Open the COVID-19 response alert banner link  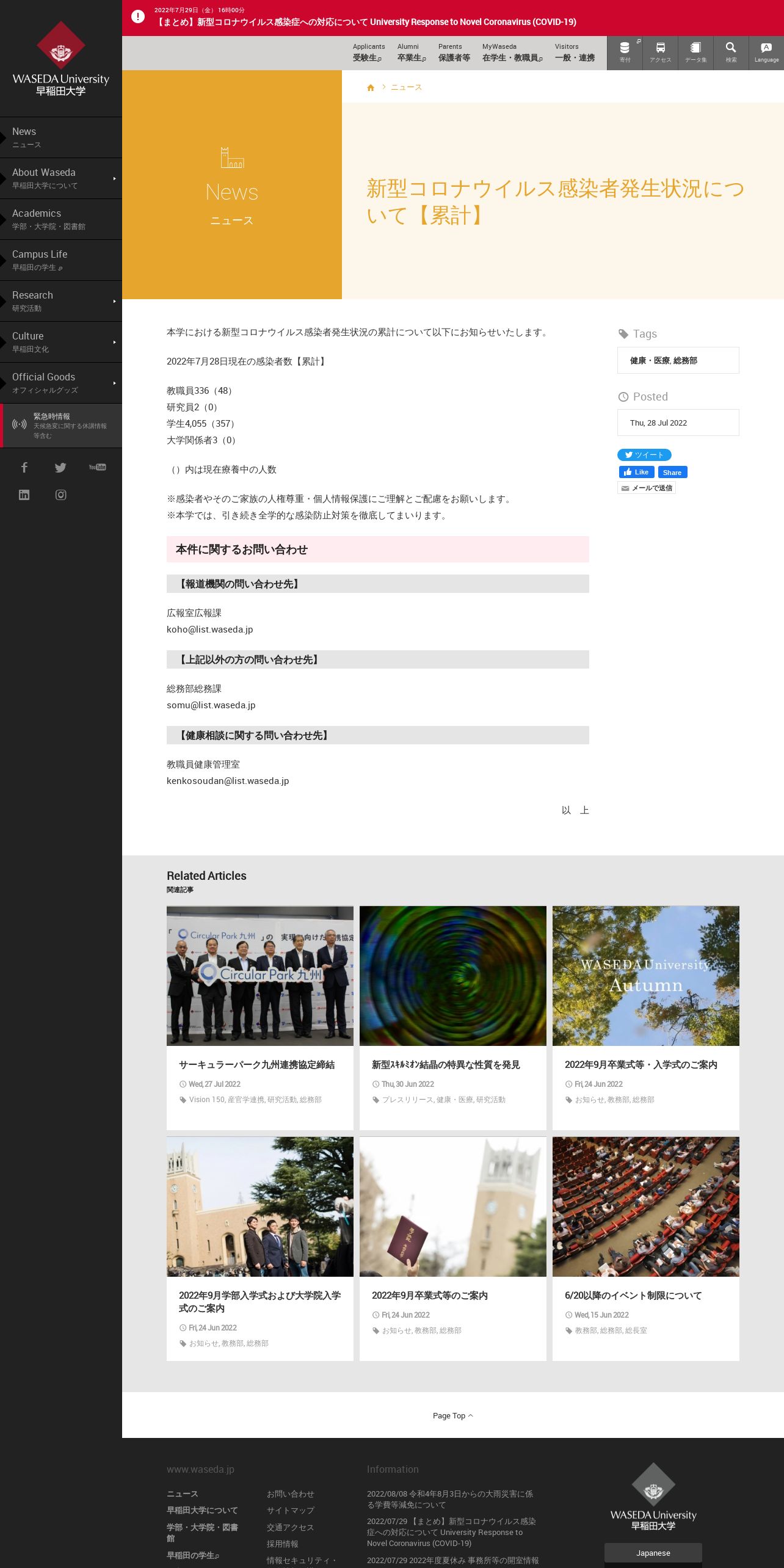click(365, 22)
